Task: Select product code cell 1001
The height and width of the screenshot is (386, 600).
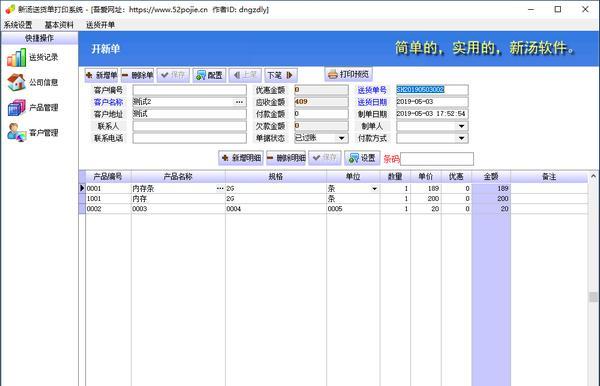Action: pyautogui.click(x=108, y=199)
